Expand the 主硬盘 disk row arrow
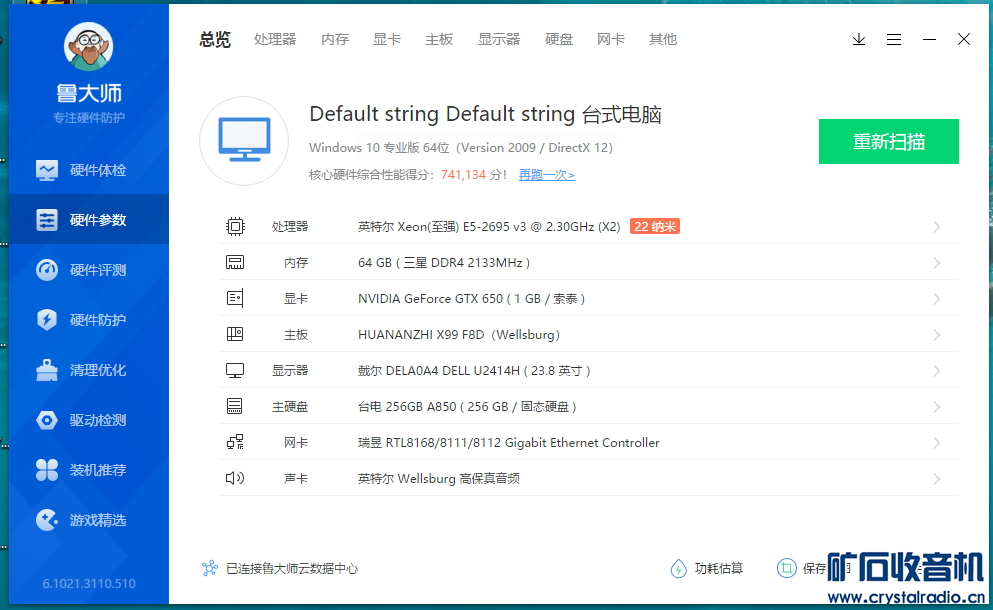The image size is (993, 610). click(937, 407)
